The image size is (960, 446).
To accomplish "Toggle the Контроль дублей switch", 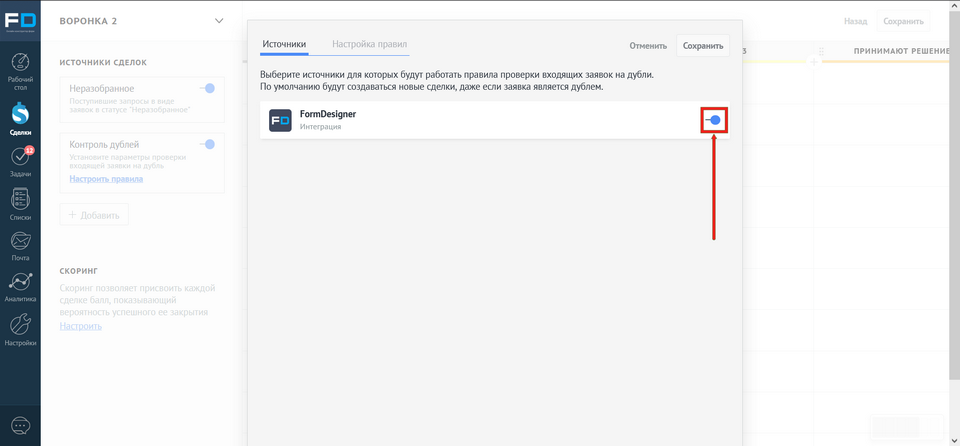I will (x=208, y=145).
